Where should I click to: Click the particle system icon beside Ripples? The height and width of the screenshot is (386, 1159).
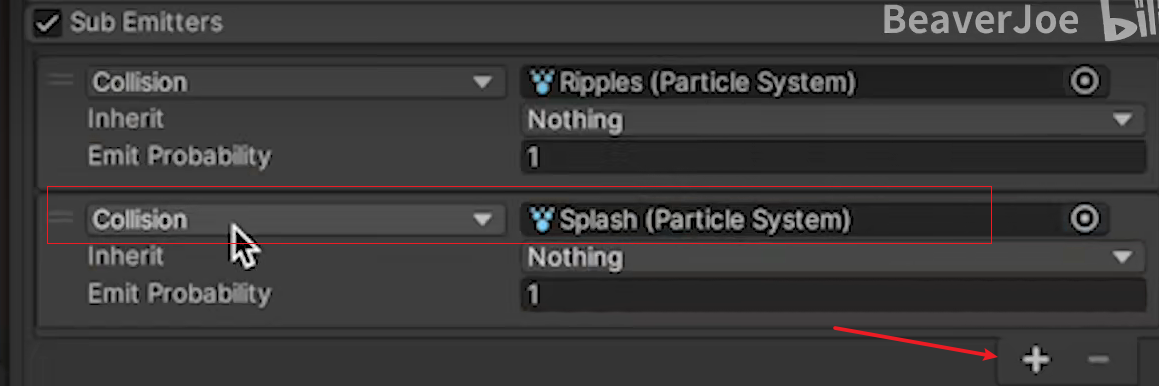point(543,82)
